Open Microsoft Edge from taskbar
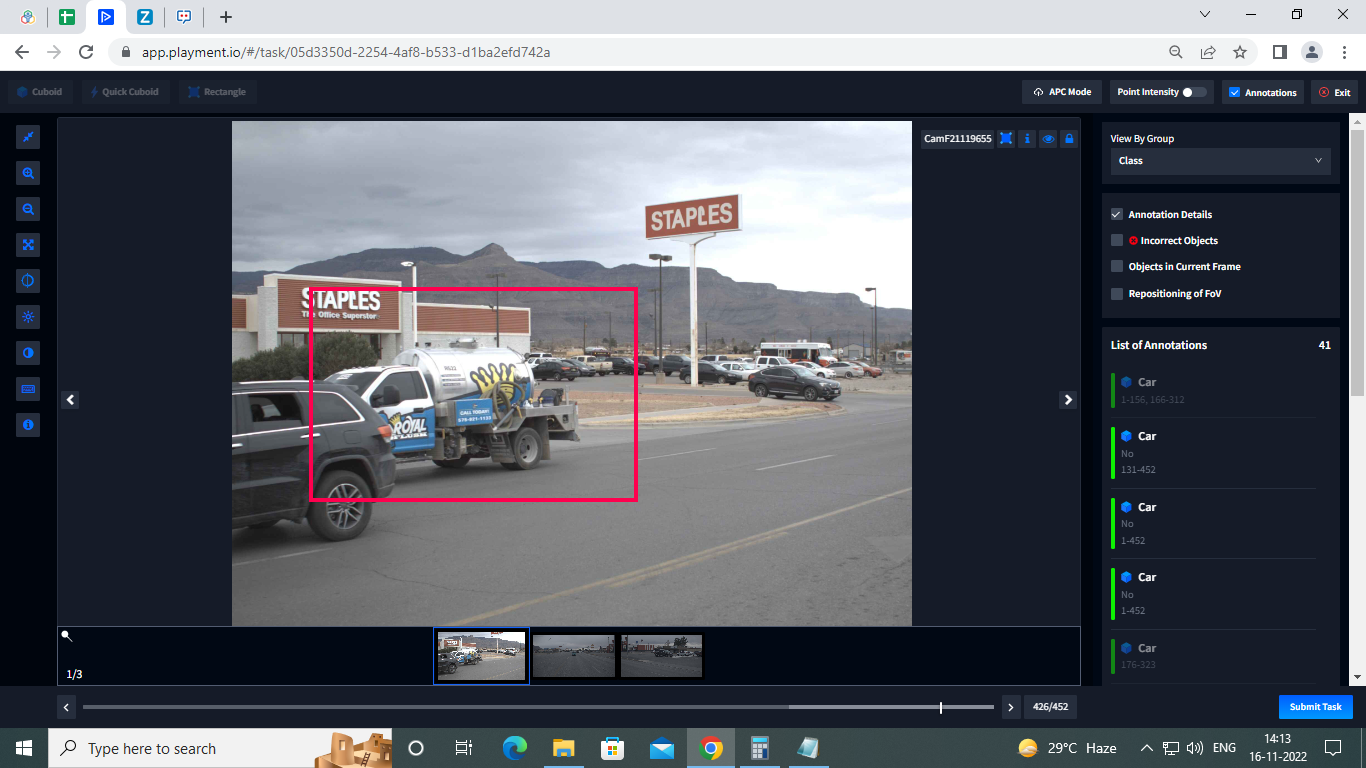The image size is (1366, 768). tap(514, 748)
